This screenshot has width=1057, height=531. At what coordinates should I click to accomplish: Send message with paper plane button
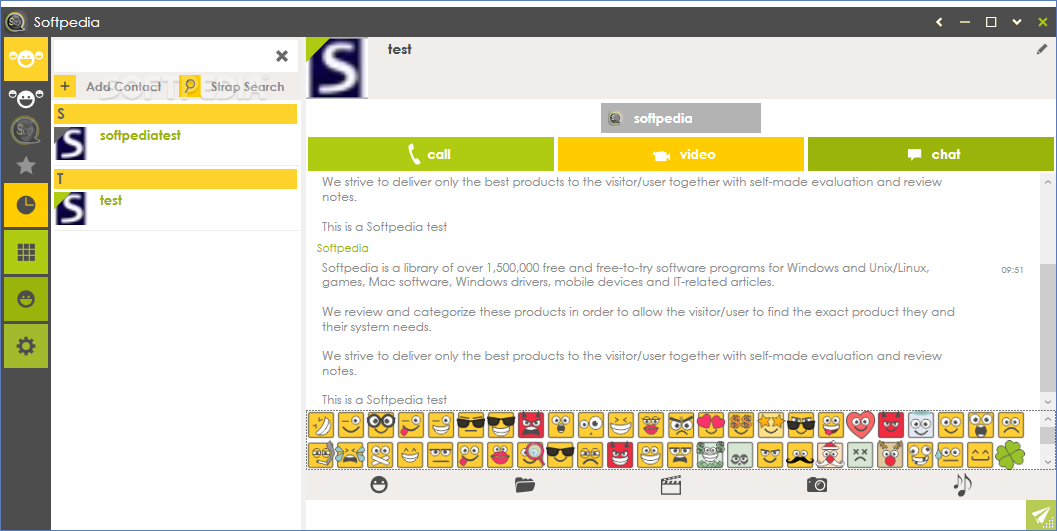click(x=1041, y=516)
